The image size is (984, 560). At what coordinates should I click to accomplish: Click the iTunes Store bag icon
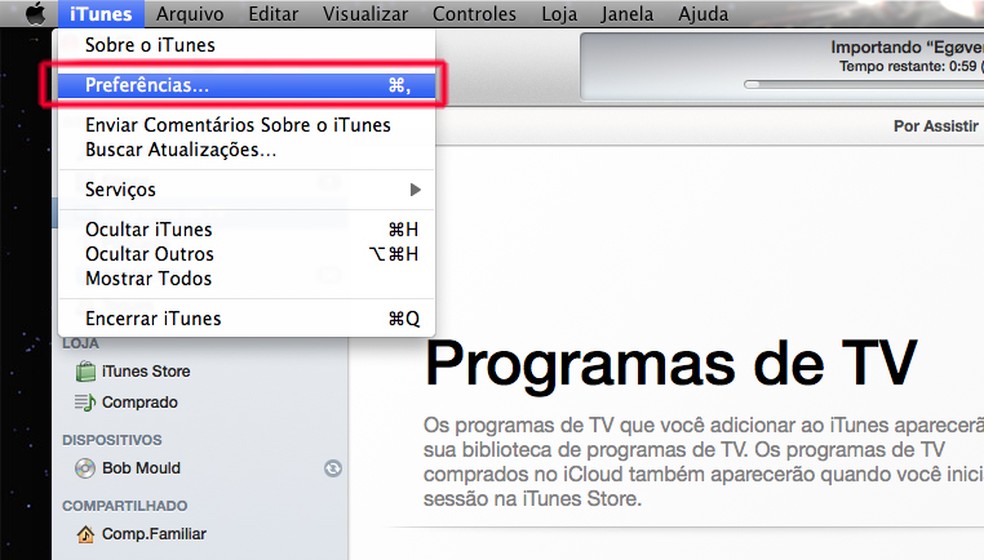click(85, 371)
